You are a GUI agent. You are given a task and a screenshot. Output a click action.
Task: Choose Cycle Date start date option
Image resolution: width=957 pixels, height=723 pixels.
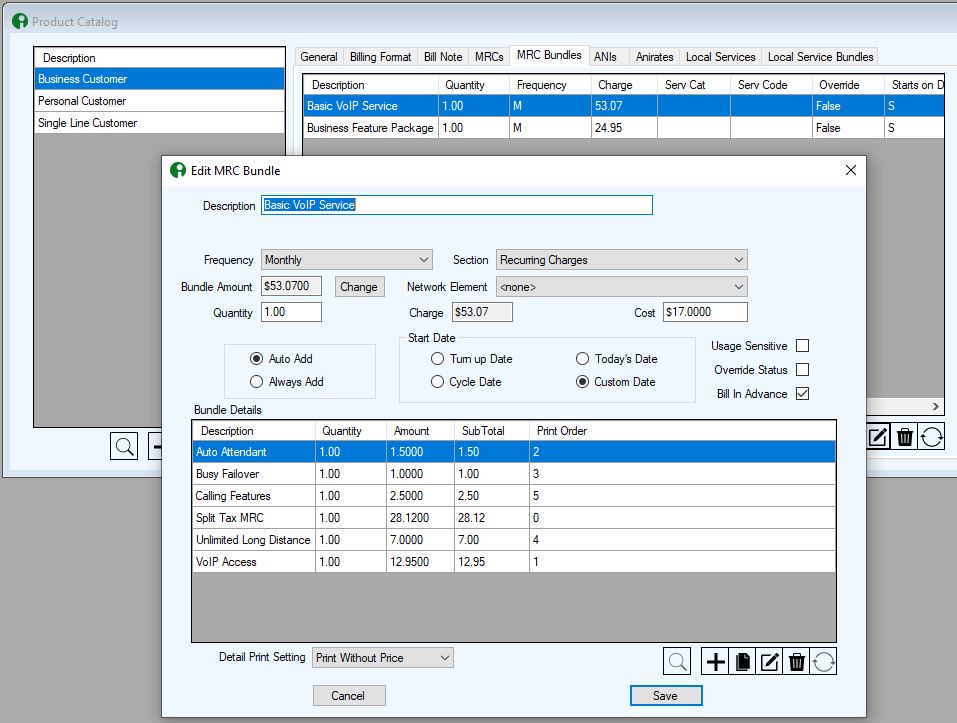[x=437, y=382]
